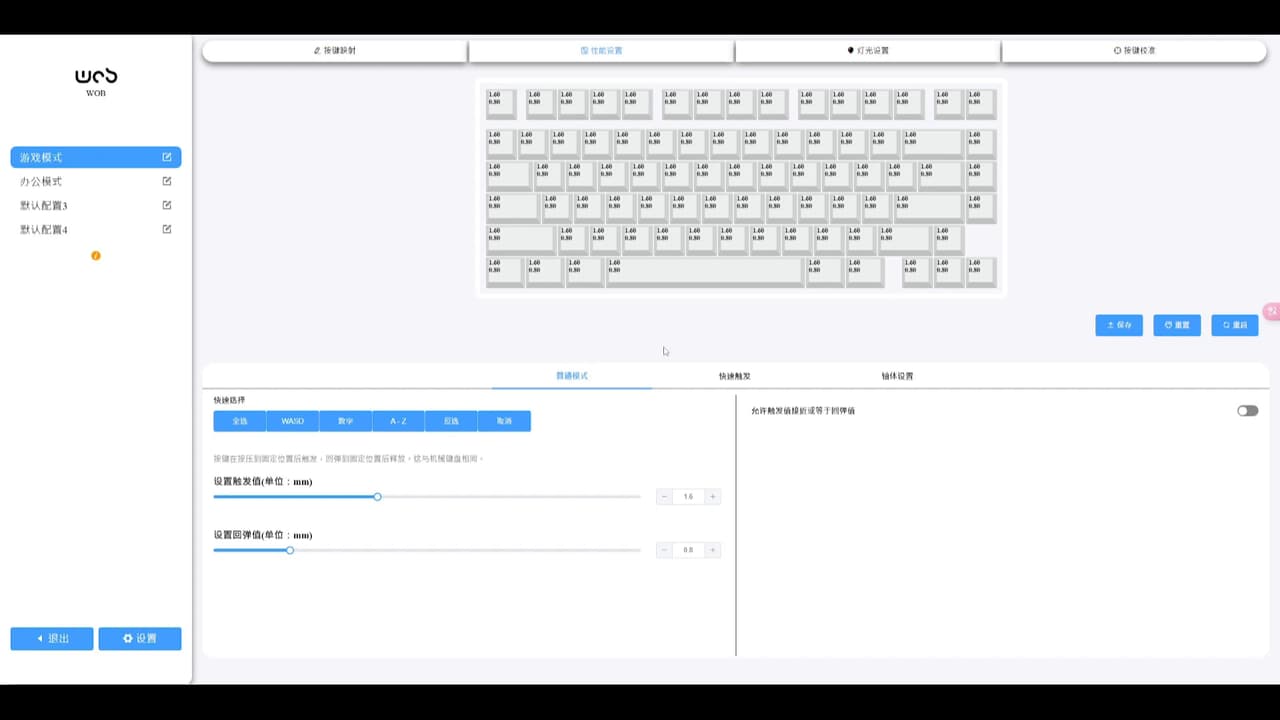The height and width of the screenshot is (720, 1280).
Task: Enable 允许触发值接近或等于回弹值 toggle
Action: pyautogui.click(x=1247, y=411)
